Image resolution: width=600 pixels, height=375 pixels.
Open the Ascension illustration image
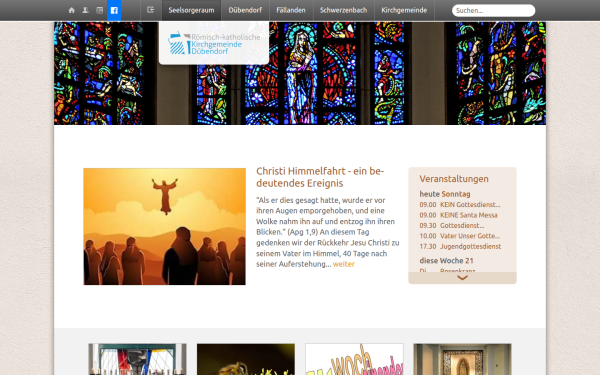pyautogui.click(x=165, y=227)
